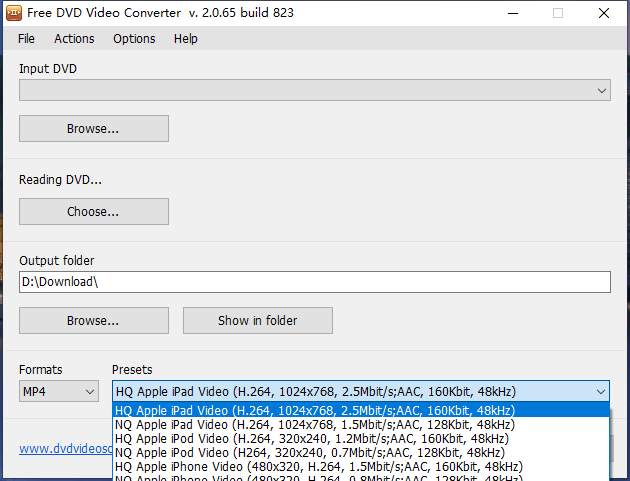Viewport: 630px width, 481px height.
Task: Click the Choose... button
Action: coord(94,211)
